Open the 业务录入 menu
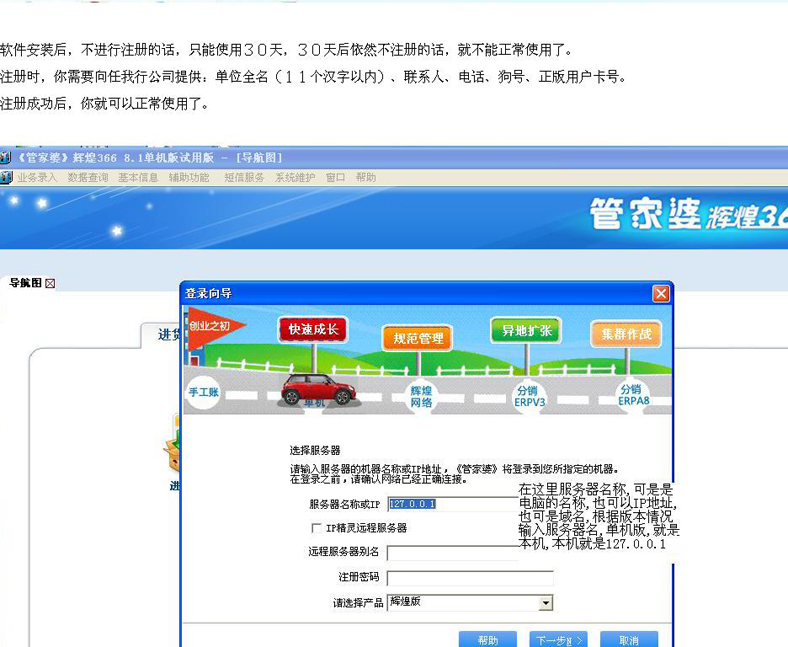Screen dimensions: 788x647 (37, 177)
